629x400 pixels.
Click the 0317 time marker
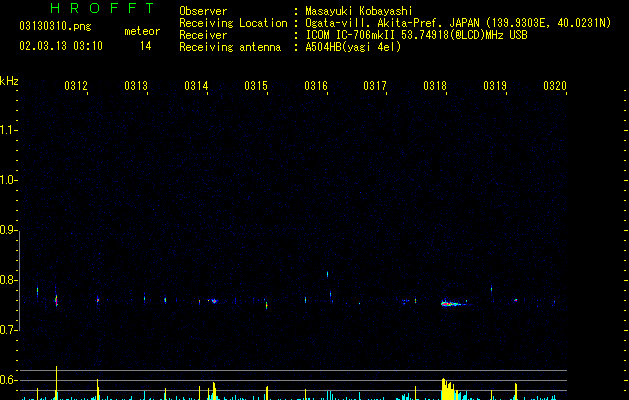[x=375, y=86]
